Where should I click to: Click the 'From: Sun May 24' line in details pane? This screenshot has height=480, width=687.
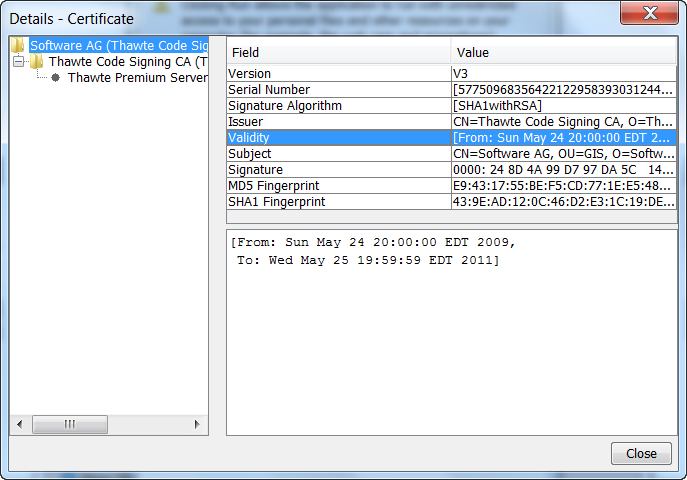click(373, 242)
